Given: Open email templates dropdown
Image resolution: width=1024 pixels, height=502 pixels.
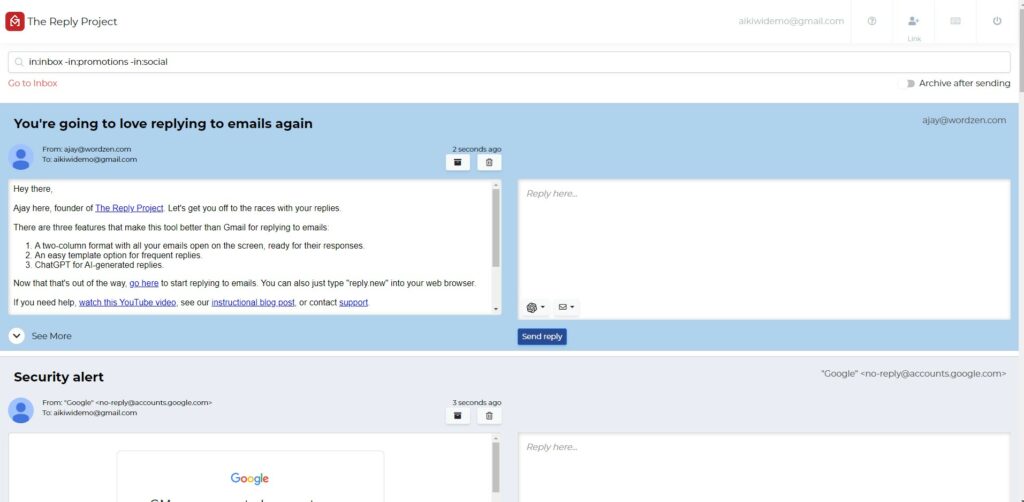Looking at the screenshot, I should pyautogui.click(x=566, y=307).
